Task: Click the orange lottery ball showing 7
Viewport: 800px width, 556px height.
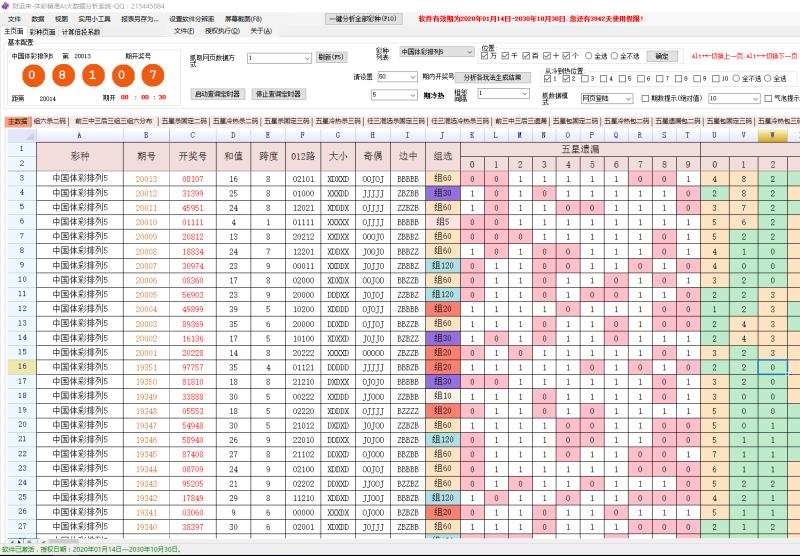Action: [153, 75]
